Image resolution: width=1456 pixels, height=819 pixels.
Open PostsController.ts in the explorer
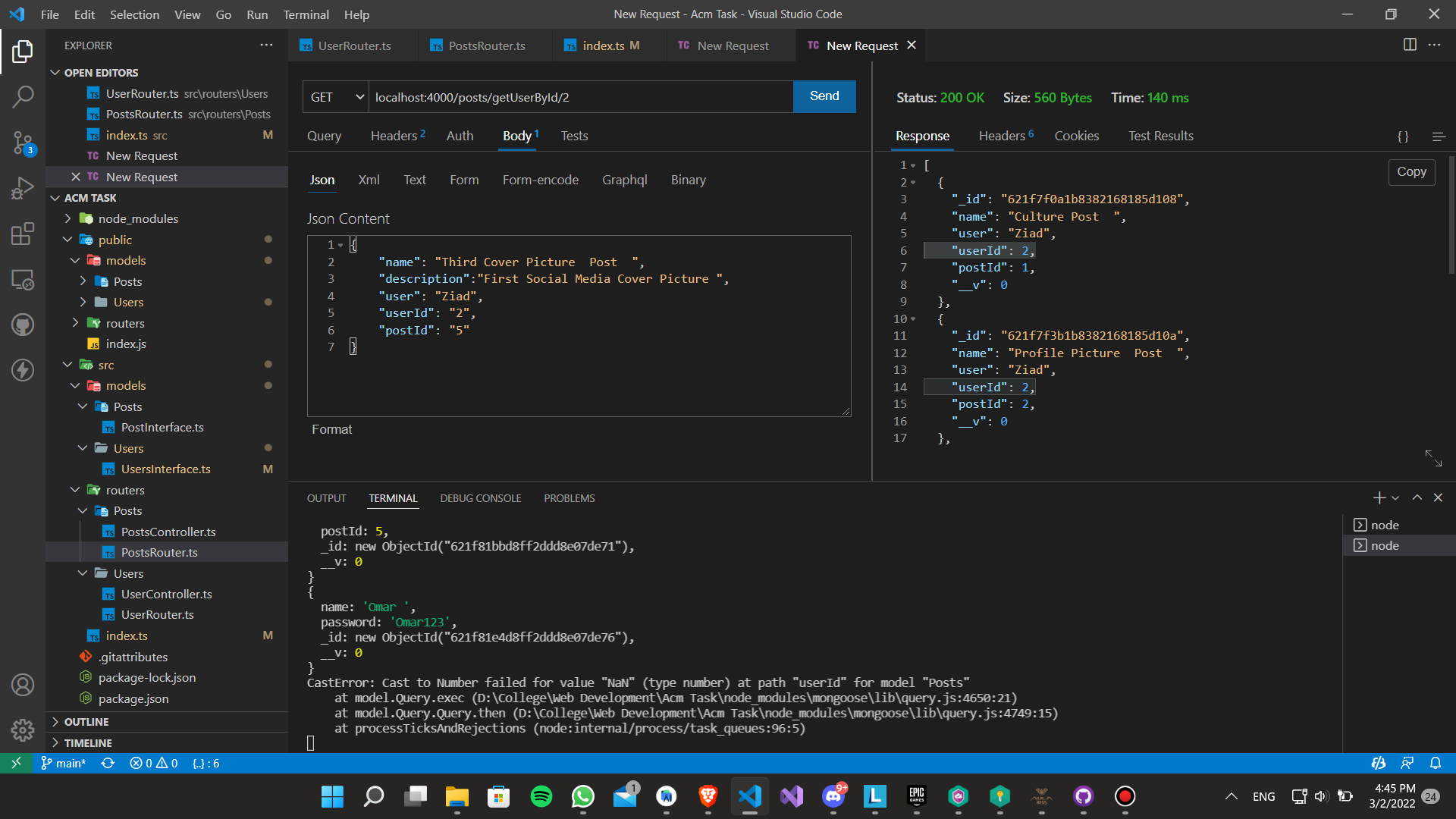point(168,532)
